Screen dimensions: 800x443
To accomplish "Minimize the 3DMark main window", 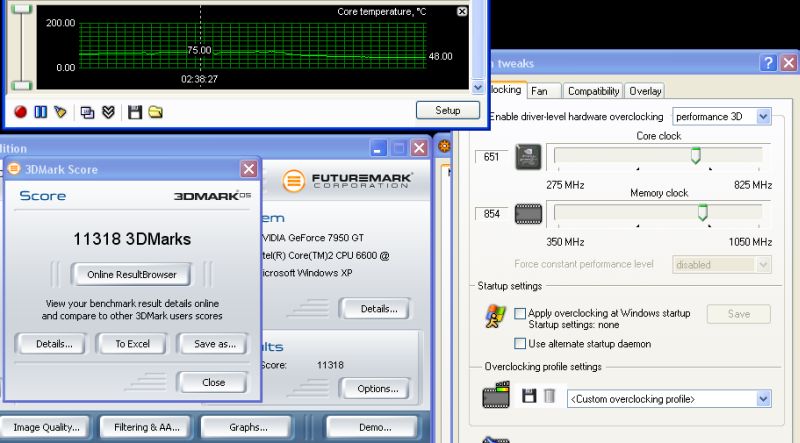I will coord(378,149).
